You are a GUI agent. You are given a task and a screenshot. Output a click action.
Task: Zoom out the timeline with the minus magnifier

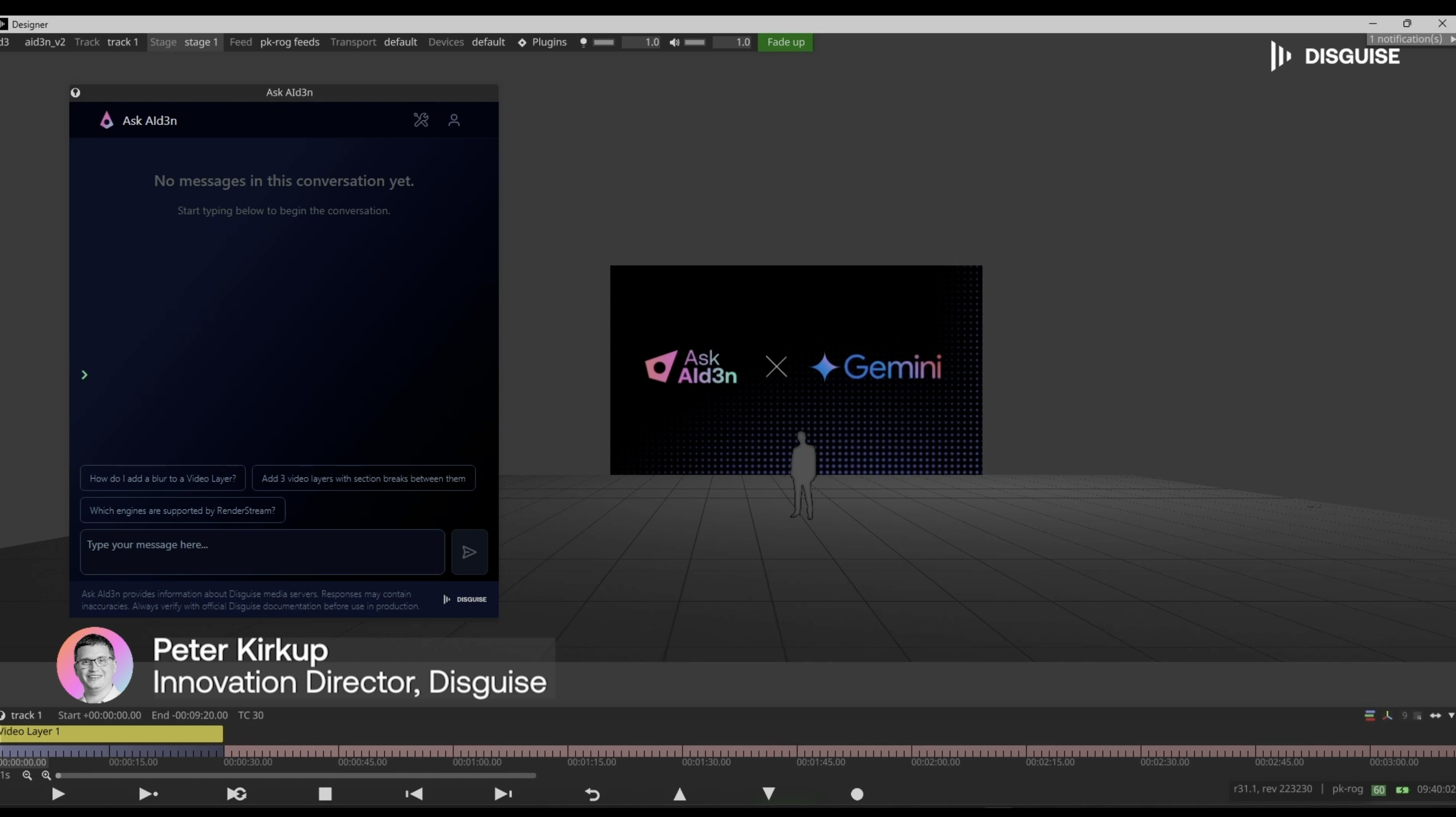tap(26, 775)
